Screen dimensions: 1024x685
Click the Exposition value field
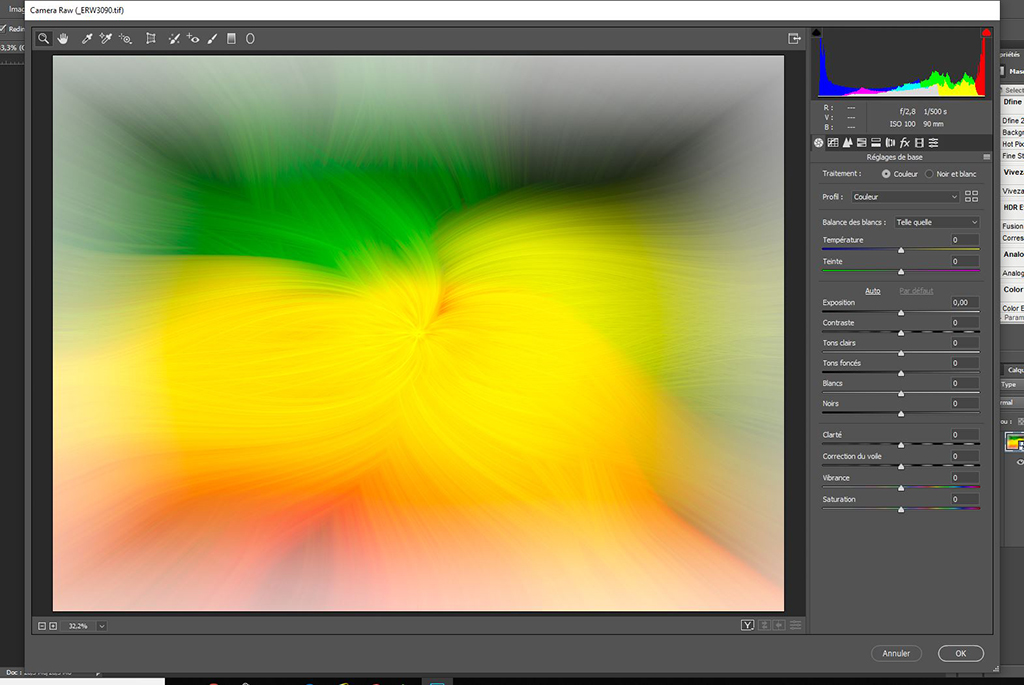965,302
